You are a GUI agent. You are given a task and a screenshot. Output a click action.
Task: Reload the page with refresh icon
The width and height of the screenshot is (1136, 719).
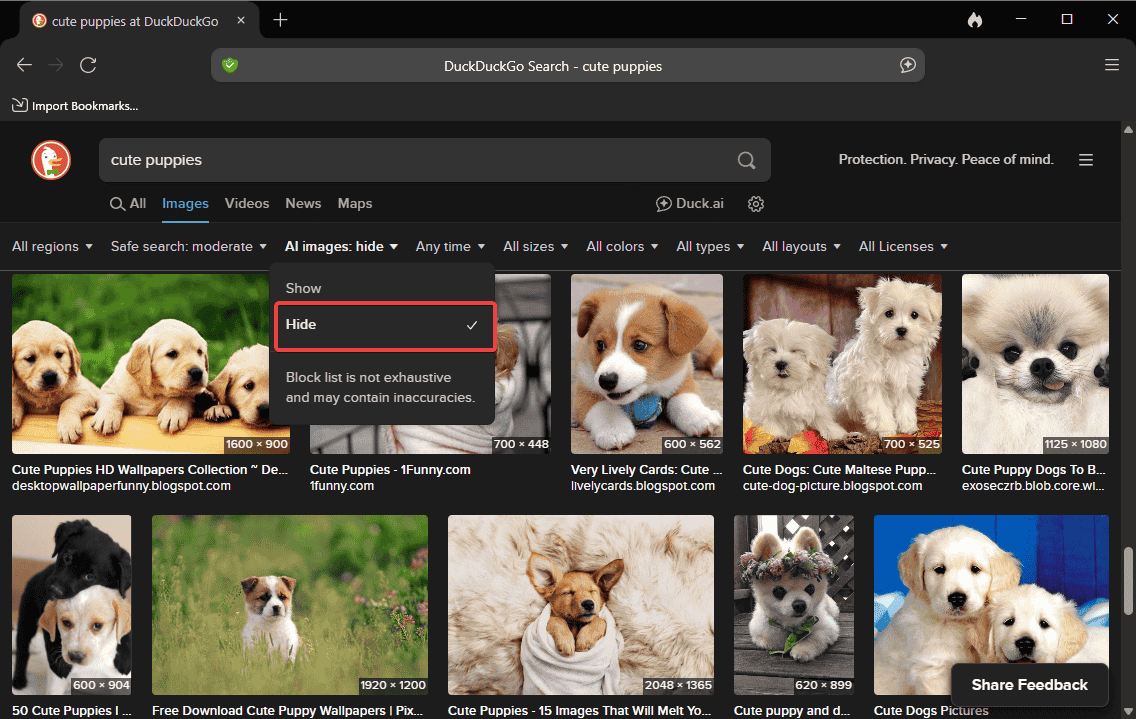coord(88,65)
